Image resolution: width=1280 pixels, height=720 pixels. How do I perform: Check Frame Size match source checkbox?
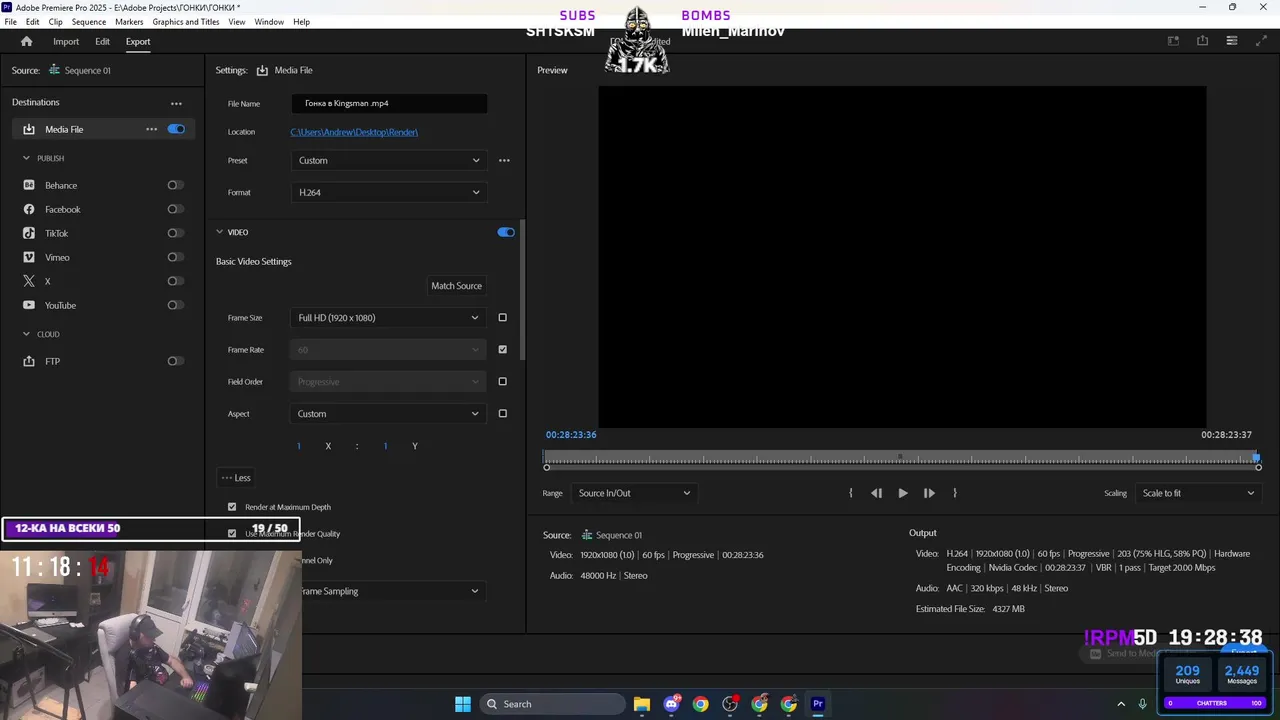click(502, 318)
